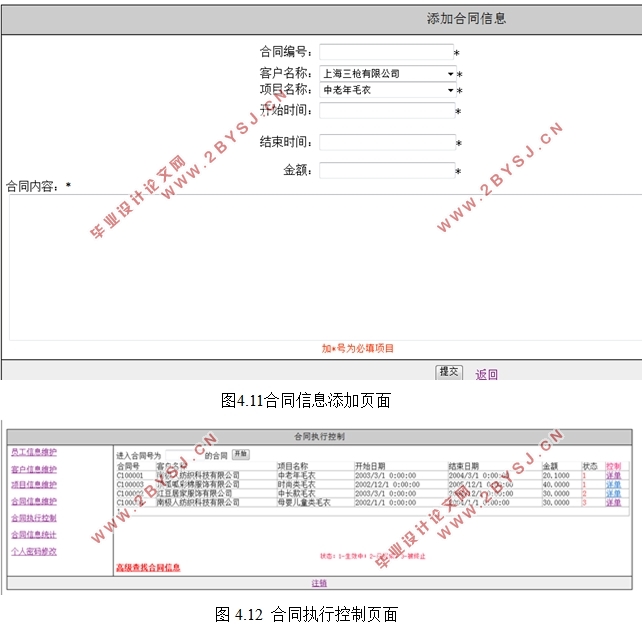Click the 开始时间 input field
The image size is (642, 625).
click(x=387, y=111)
